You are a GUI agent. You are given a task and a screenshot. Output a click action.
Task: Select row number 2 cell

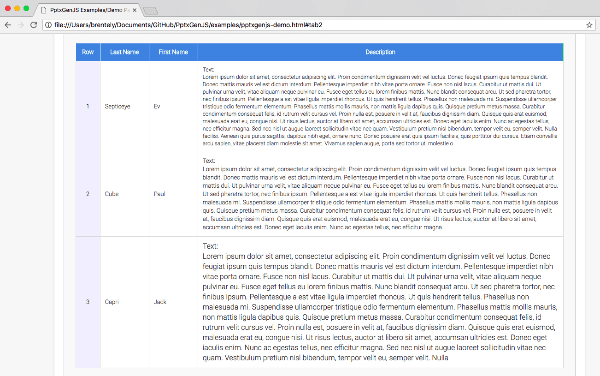click(88, 194)
